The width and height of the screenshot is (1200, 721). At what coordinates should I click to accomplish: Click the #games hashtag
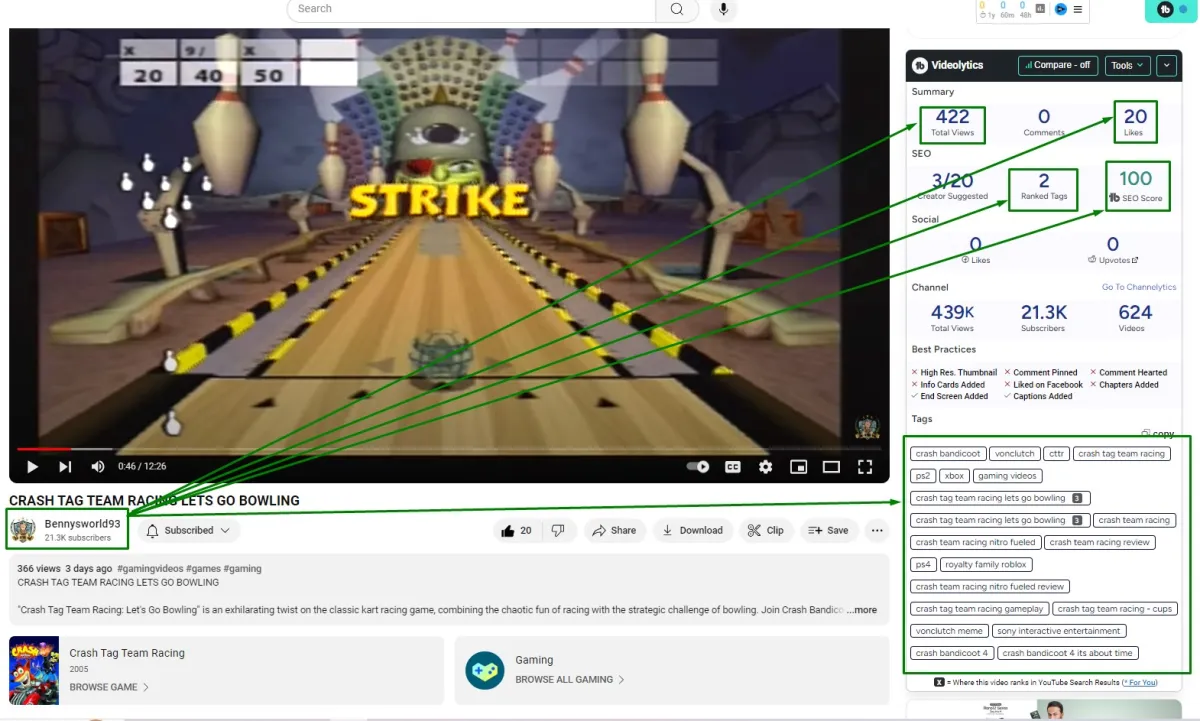(x=203, y=569)
